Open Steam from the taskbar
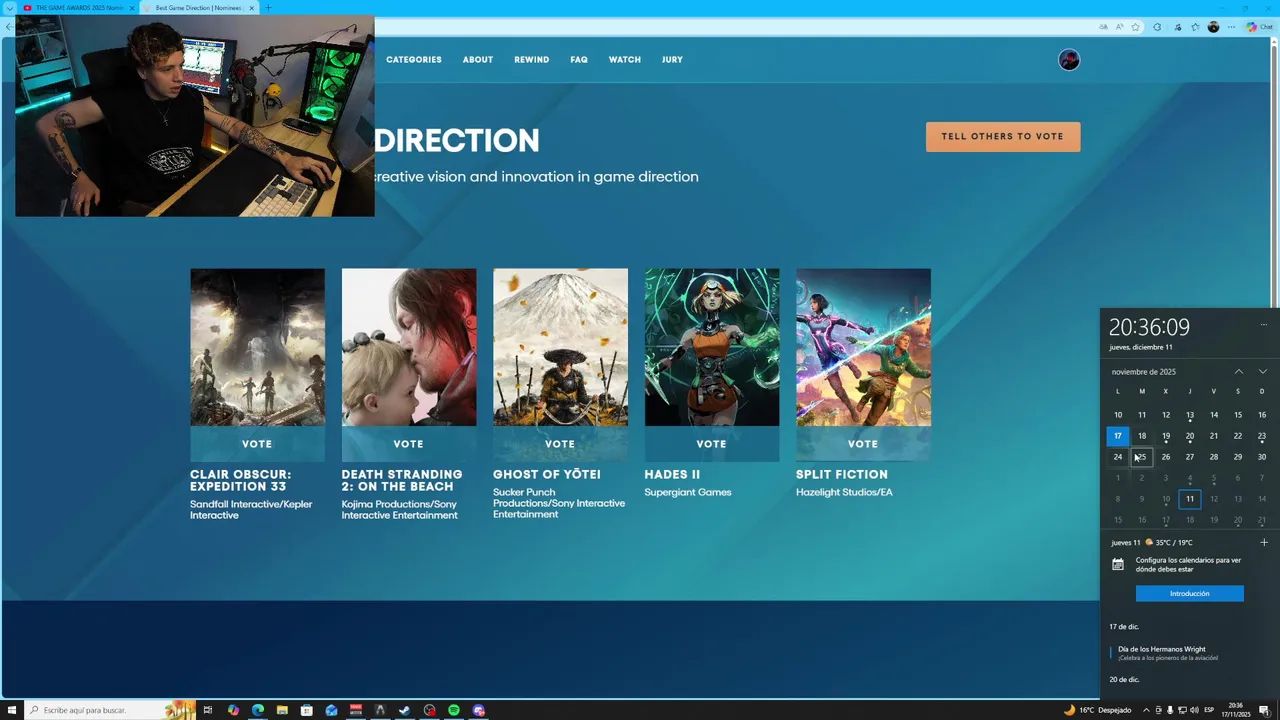Viewport: 1280px width, 720px height. click(405, 710)
